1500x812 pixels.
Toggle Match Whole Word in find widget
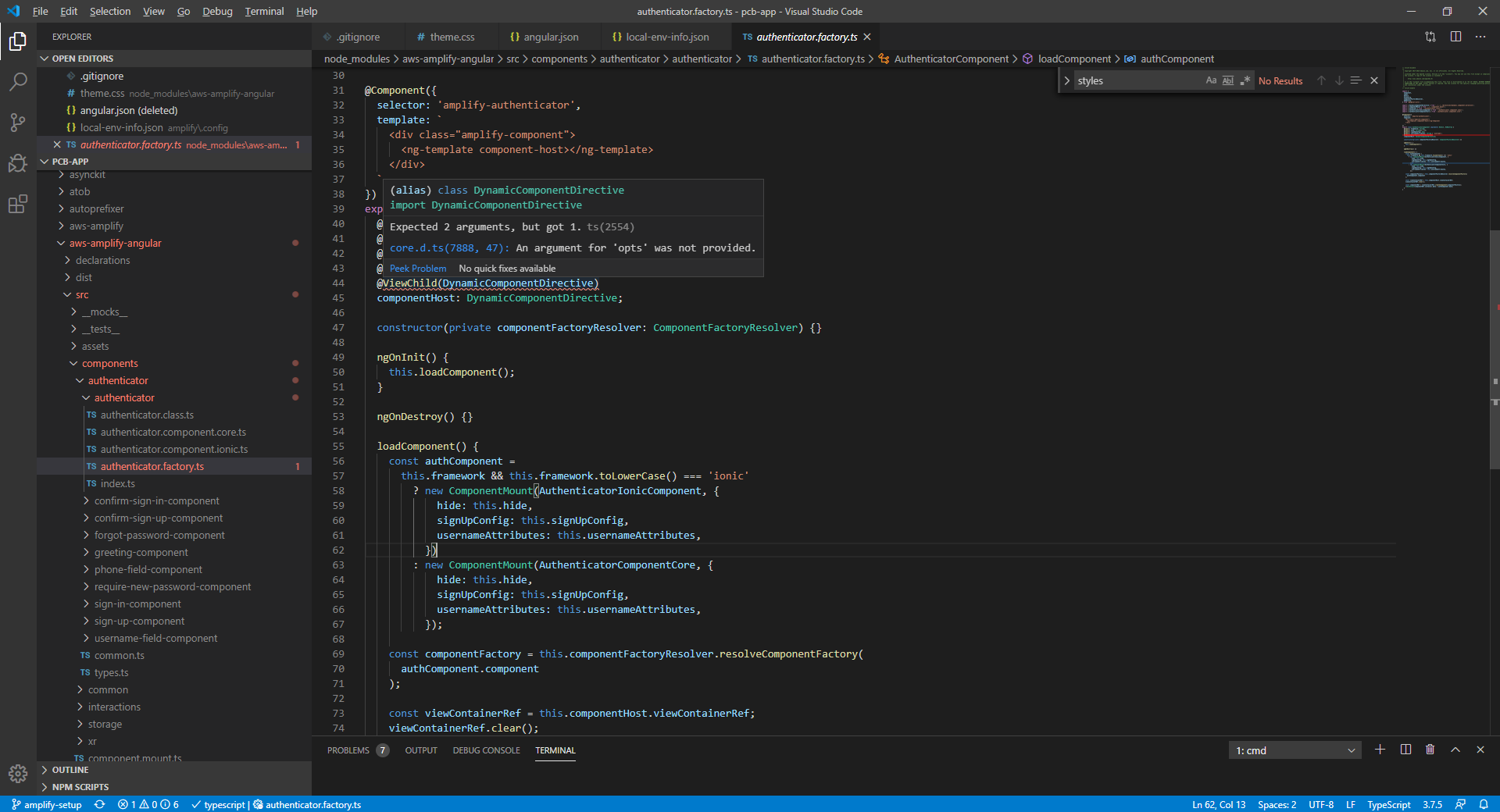(1228, 80)
